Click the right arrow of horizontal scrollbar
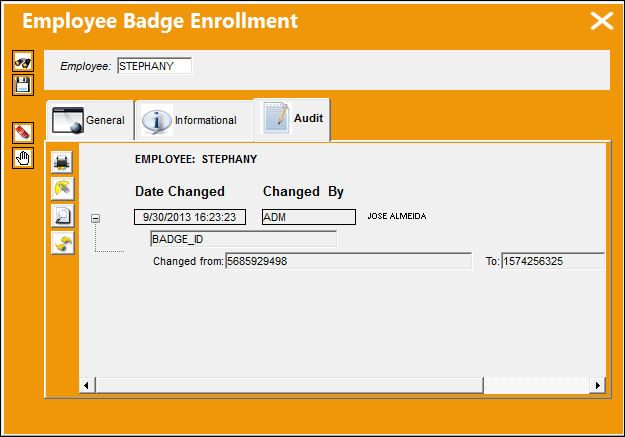Viewport: 625px width, 437px height. pos(597,385)
